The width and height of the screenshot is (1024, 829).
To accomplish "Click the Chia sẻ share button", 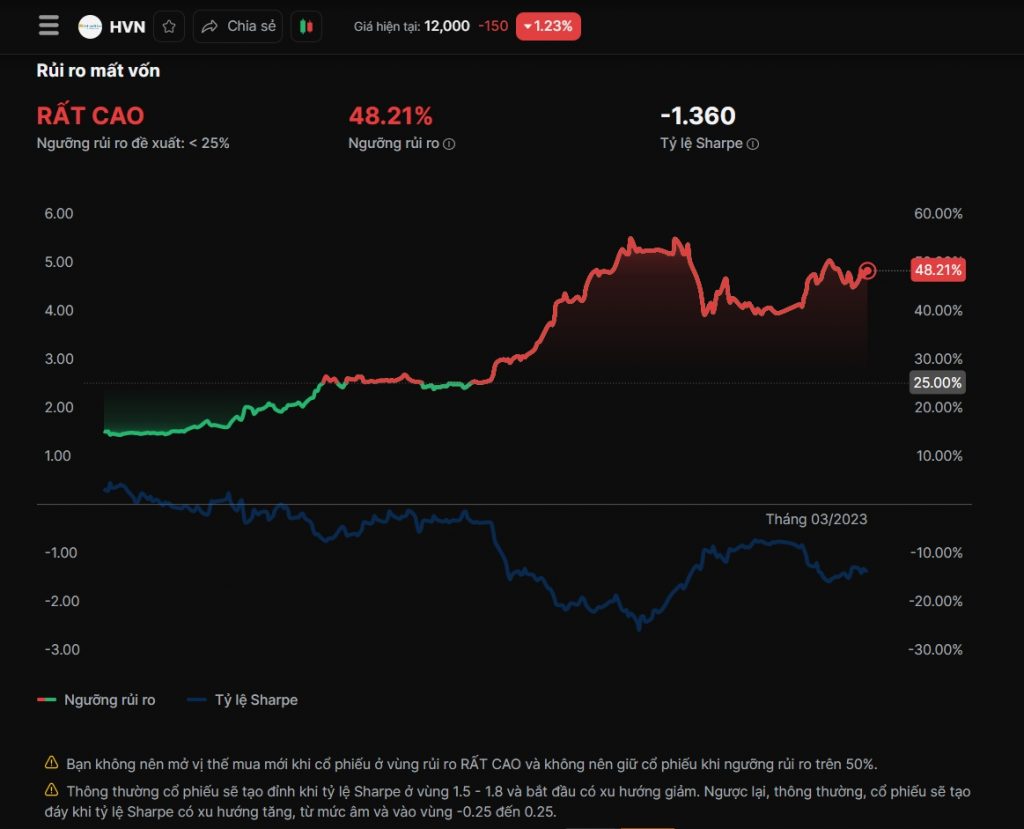I will pyautogui.click(x=238, y=27).
